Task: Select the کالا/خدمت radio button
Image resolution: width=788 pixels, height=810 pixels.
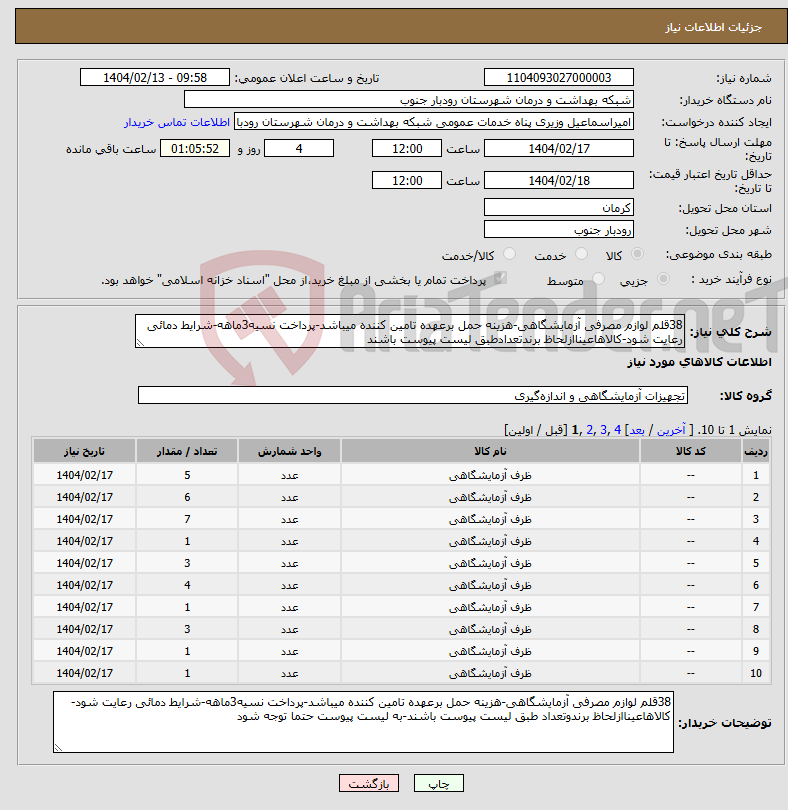Action: (x=509, y=254)
